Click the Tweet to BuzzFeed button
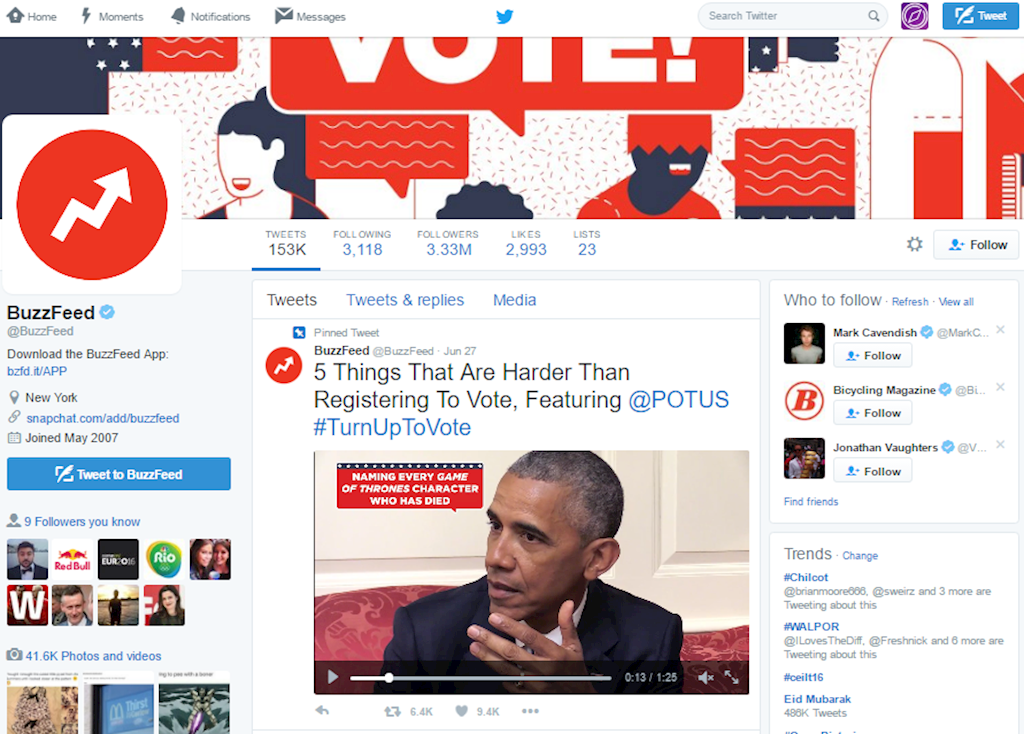The image size is (1024, 734). pyautogui.click(x=119, y=474)
